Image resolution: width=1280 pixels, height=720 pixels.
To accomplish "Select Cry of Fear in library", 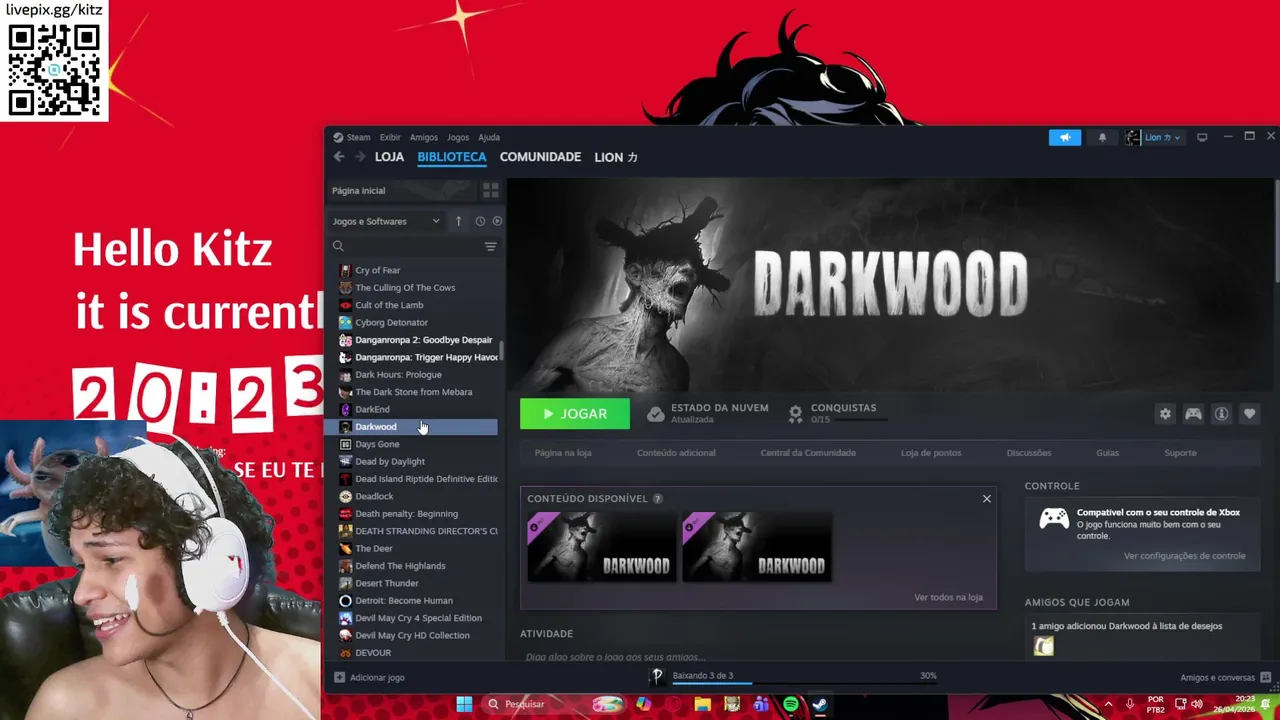I will point(377,270).
